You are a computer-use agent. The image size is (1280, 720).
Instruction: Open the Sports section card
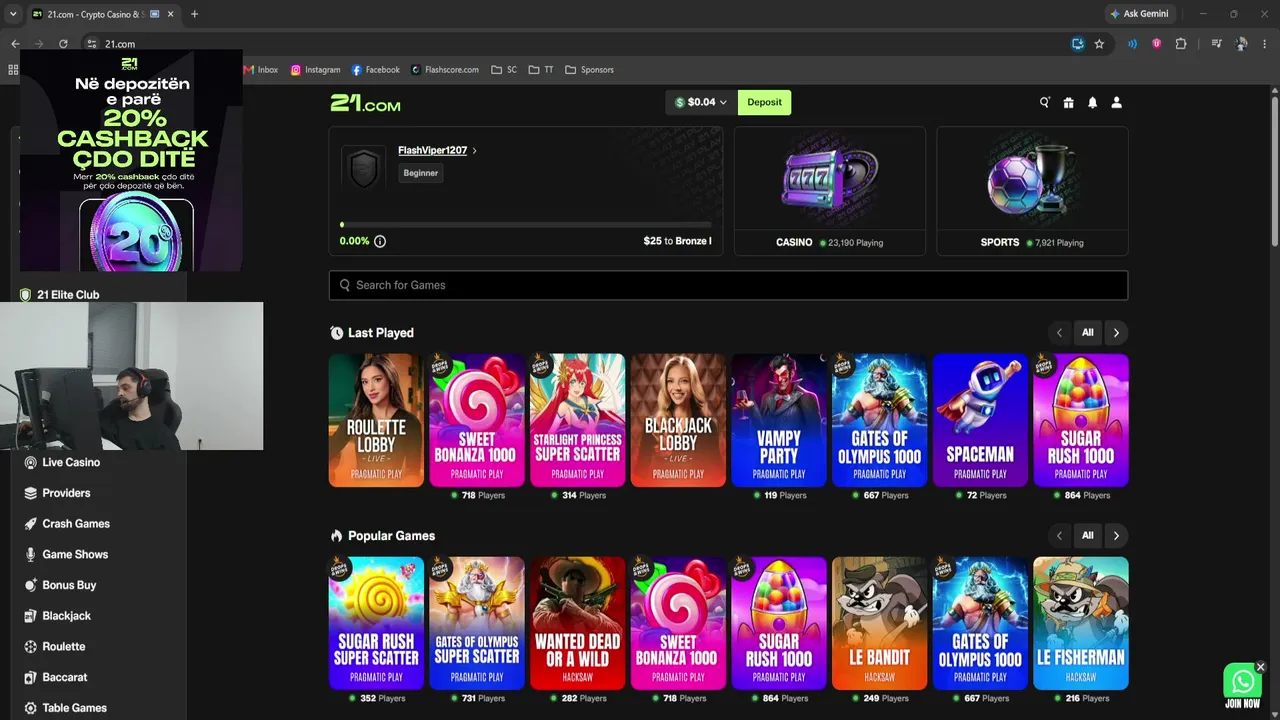[1032, 191]
